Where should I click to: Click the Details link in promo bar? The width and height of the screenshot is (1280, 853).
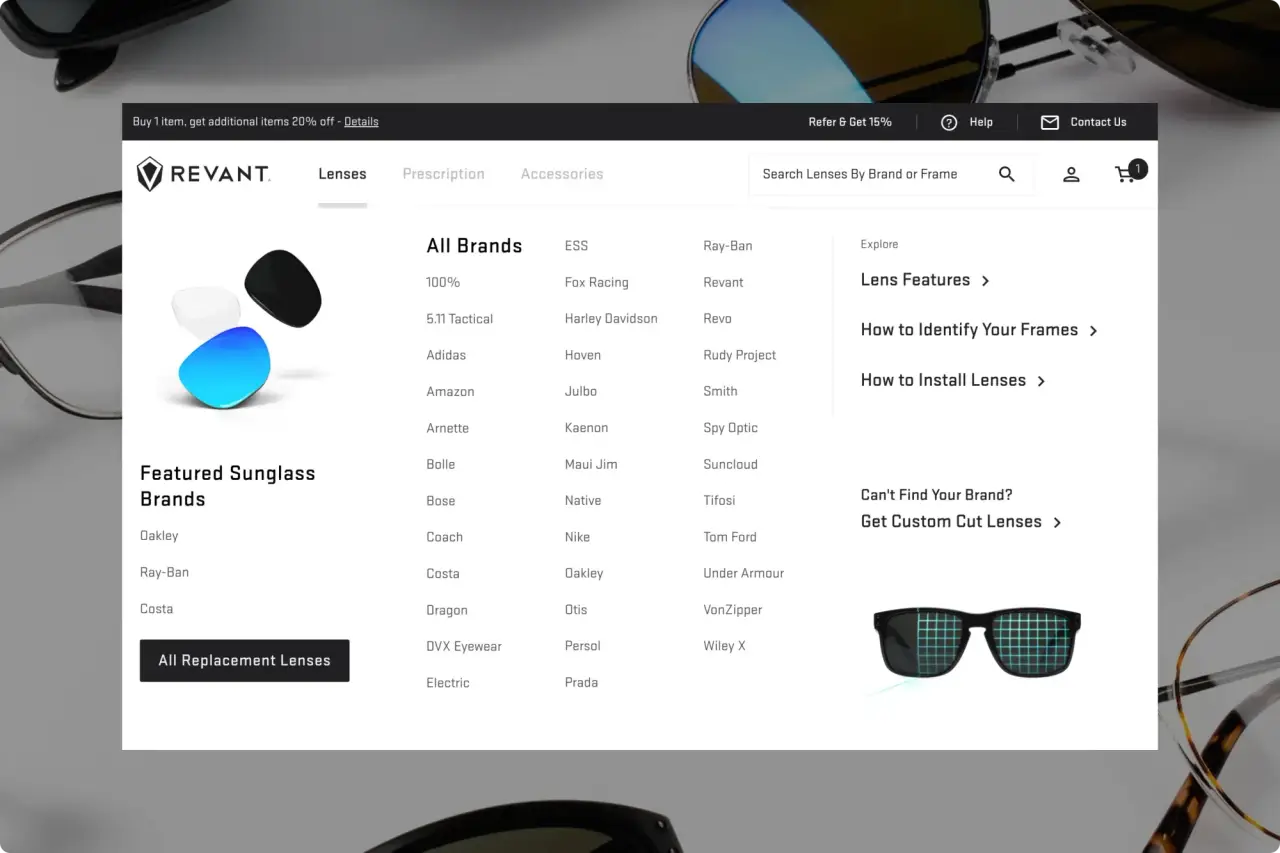pos(361,122)
